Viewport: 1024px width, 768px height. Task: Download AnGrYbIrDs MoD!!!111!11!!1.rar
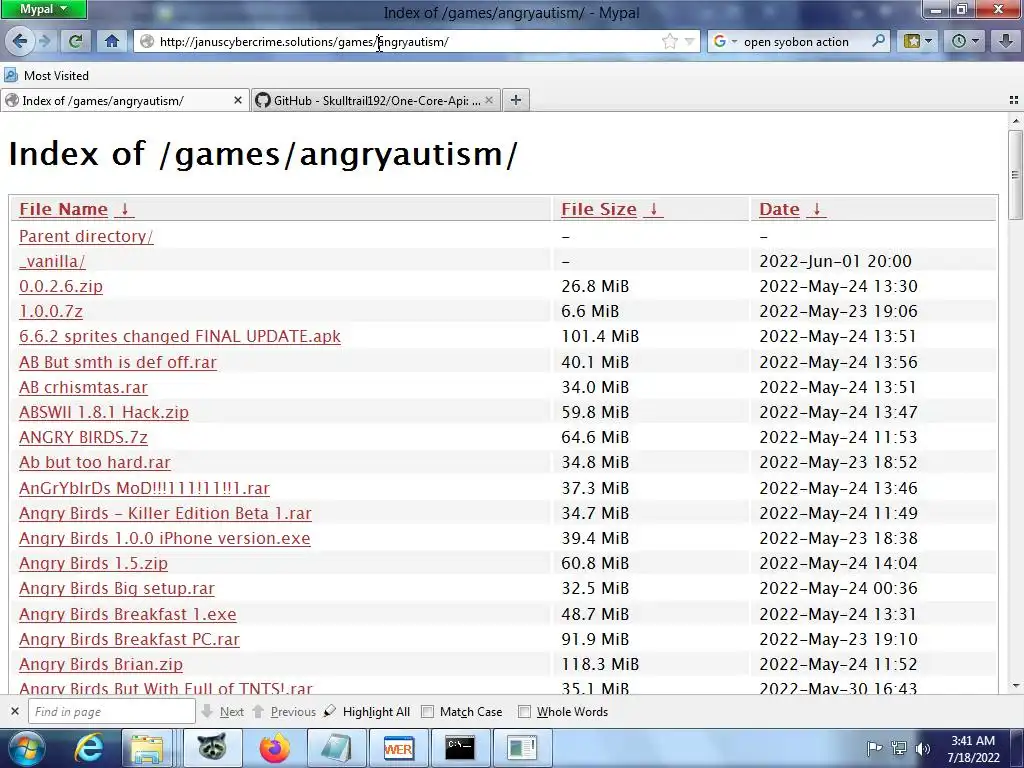point(144,488)
